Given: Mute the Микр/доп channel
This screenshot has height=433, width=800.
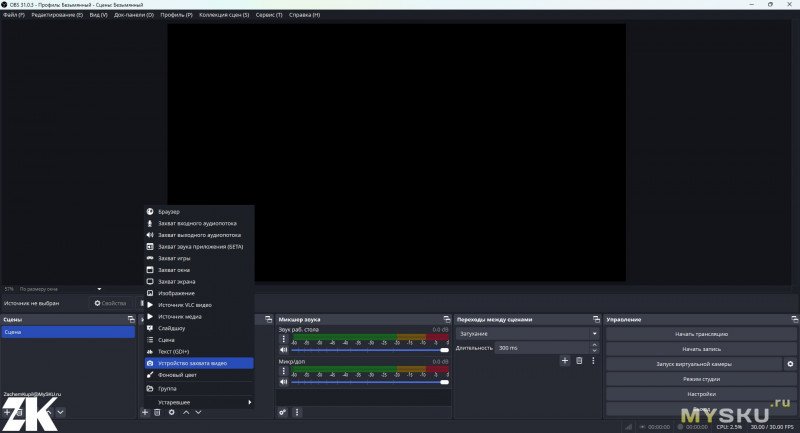Looking at the screenshot, I should pyautogui.click(x=284, y=382).
